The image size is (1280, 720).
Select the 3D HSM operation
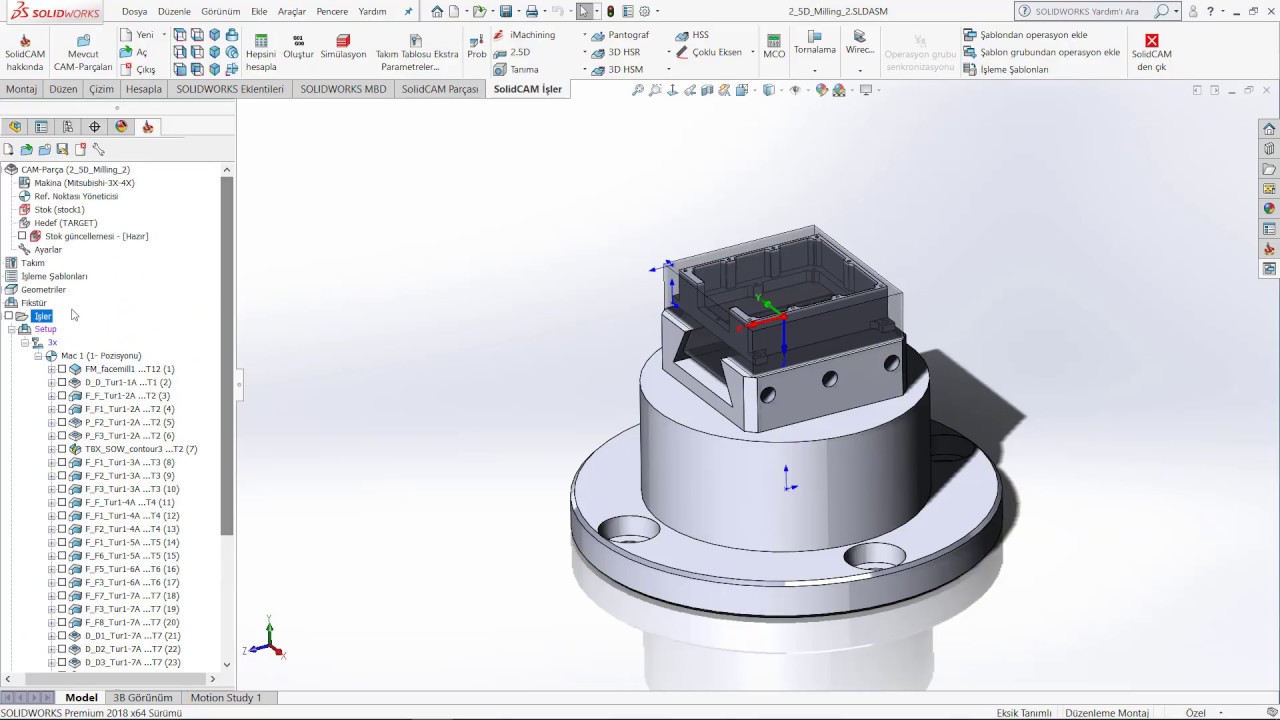pyautogui.click(x=617, y=70)
